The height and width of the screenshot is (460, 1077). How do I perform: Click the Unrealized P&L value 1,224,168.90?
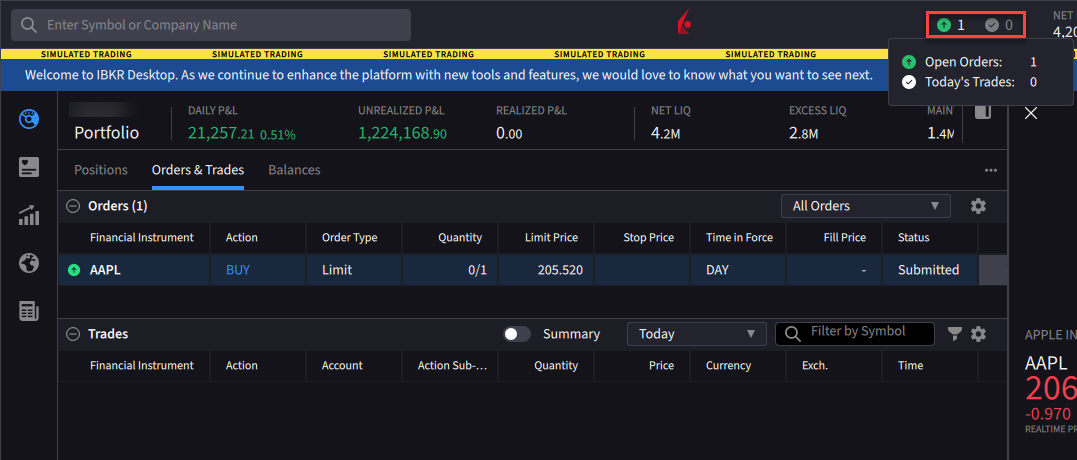coord(403,133)
